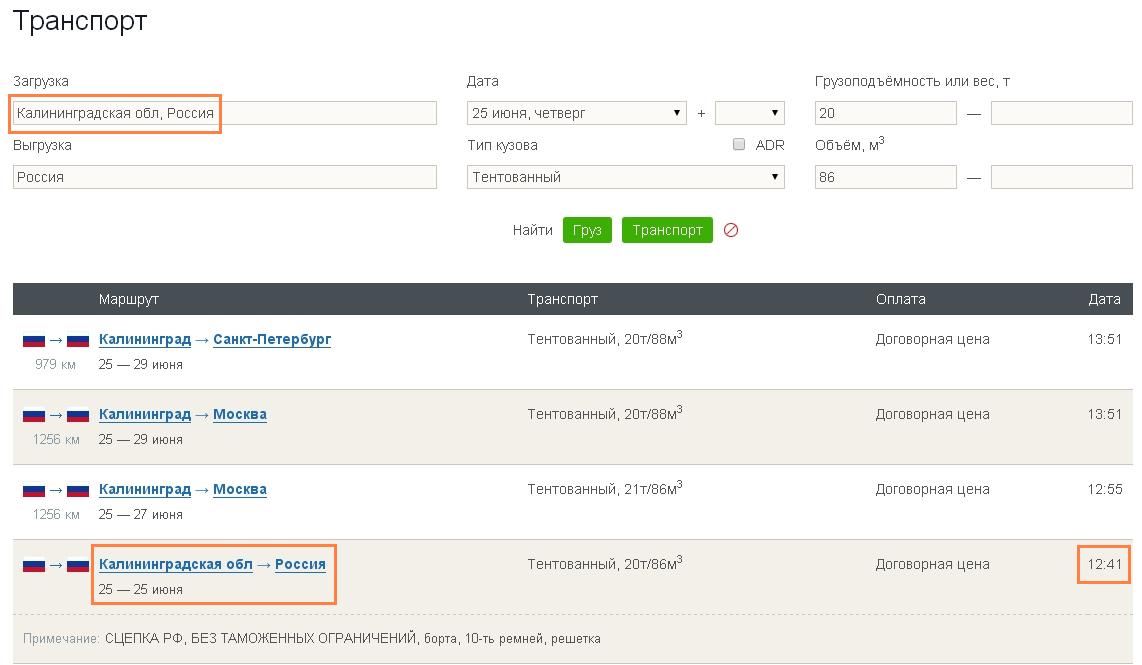Click the Загрузка location input field

(x=225, y=113)
